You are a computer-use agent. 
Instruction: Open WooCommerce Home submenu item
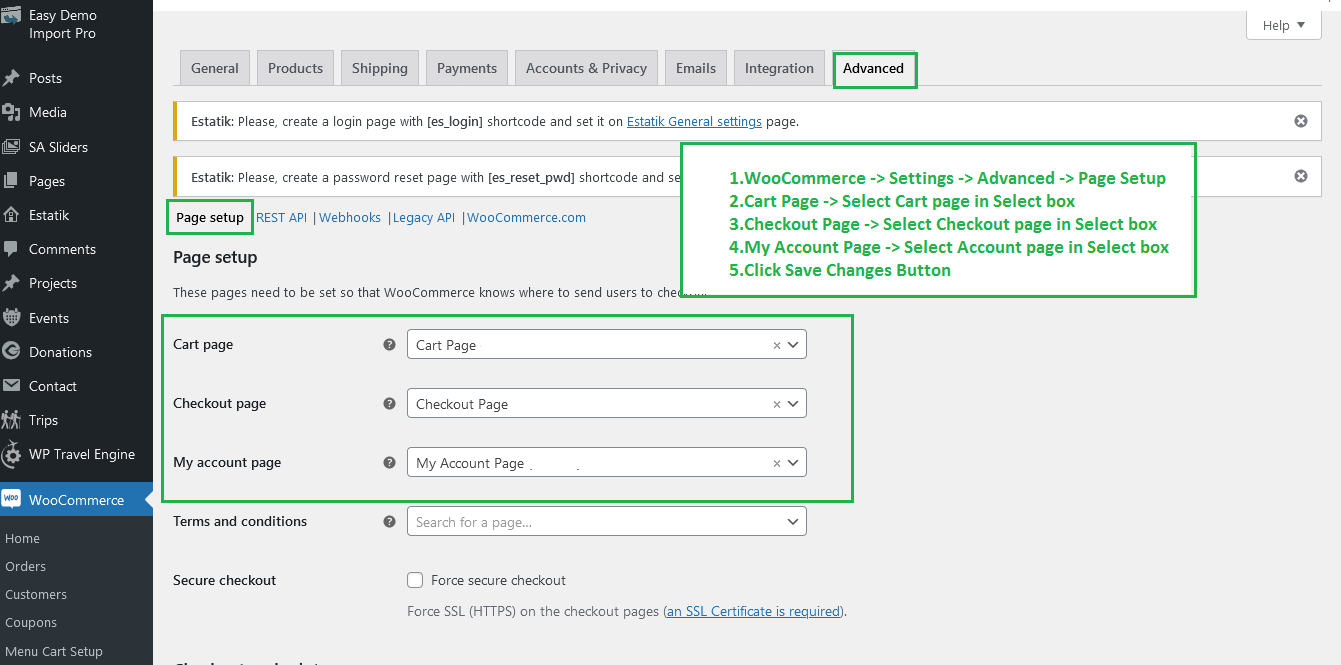point(22,538)
